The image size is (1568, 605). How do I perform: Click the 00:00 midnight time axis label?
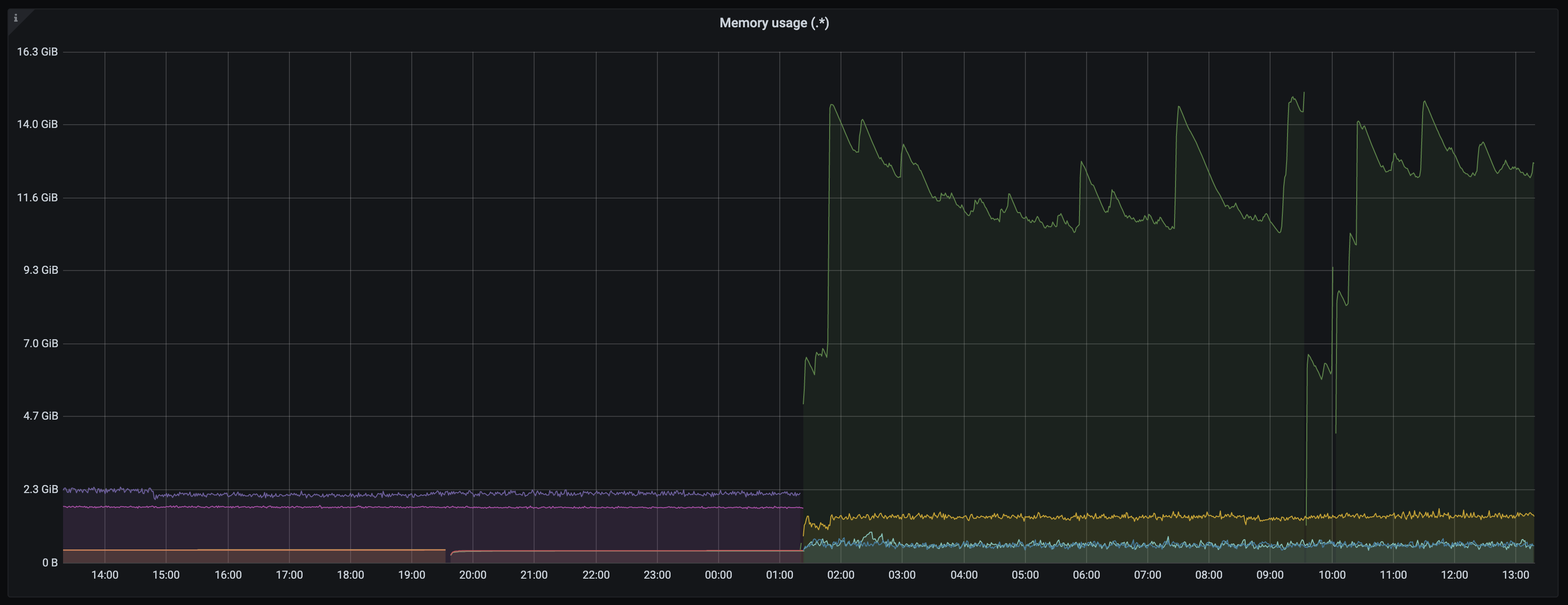click(x=718, y=575)
